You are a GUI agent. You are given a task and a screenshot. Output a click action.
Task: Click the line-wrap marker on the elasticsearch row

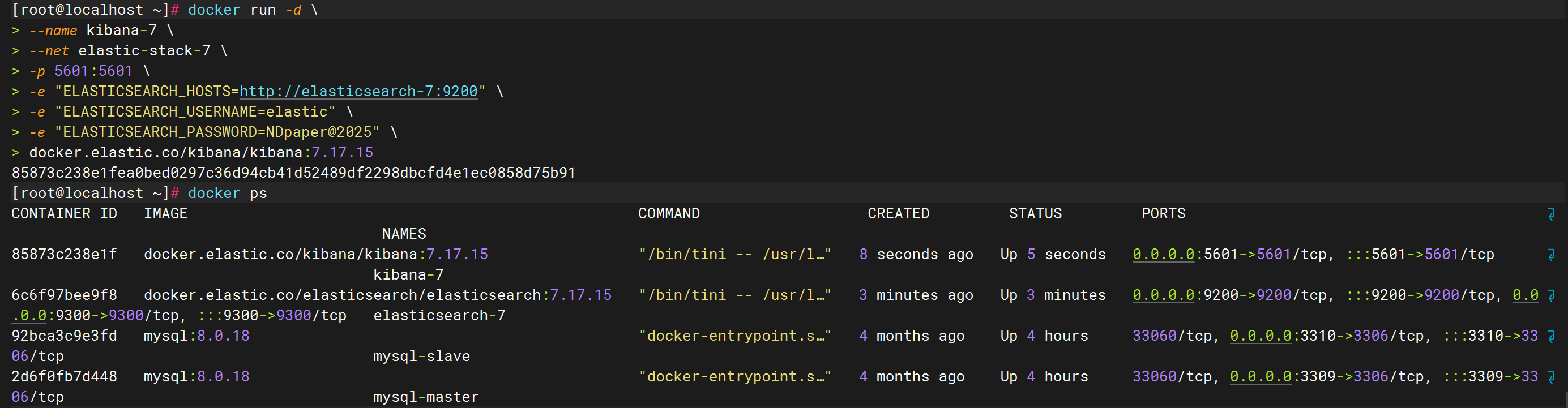[1551, 295]
